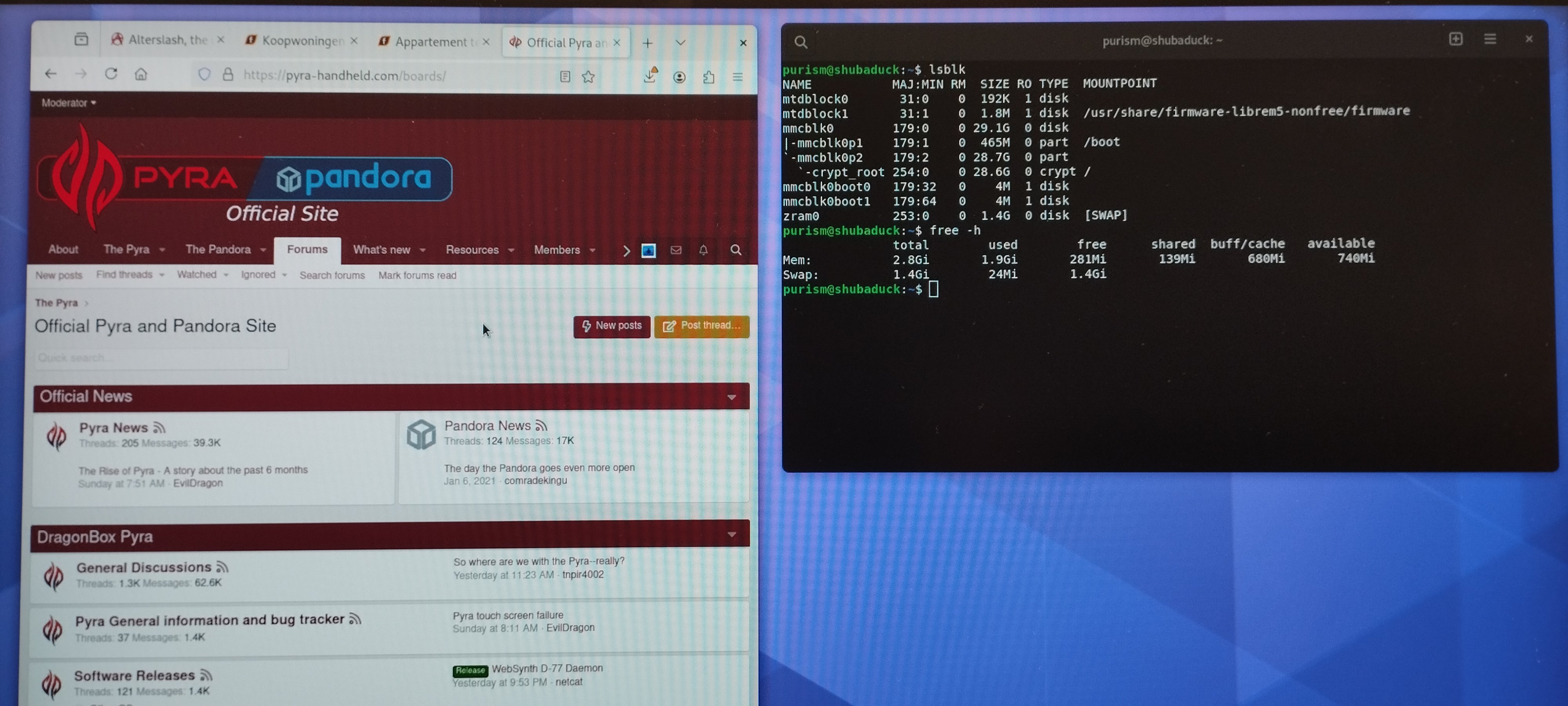
Task: Open the Firefox downloads icon
Action: [650, 76]
